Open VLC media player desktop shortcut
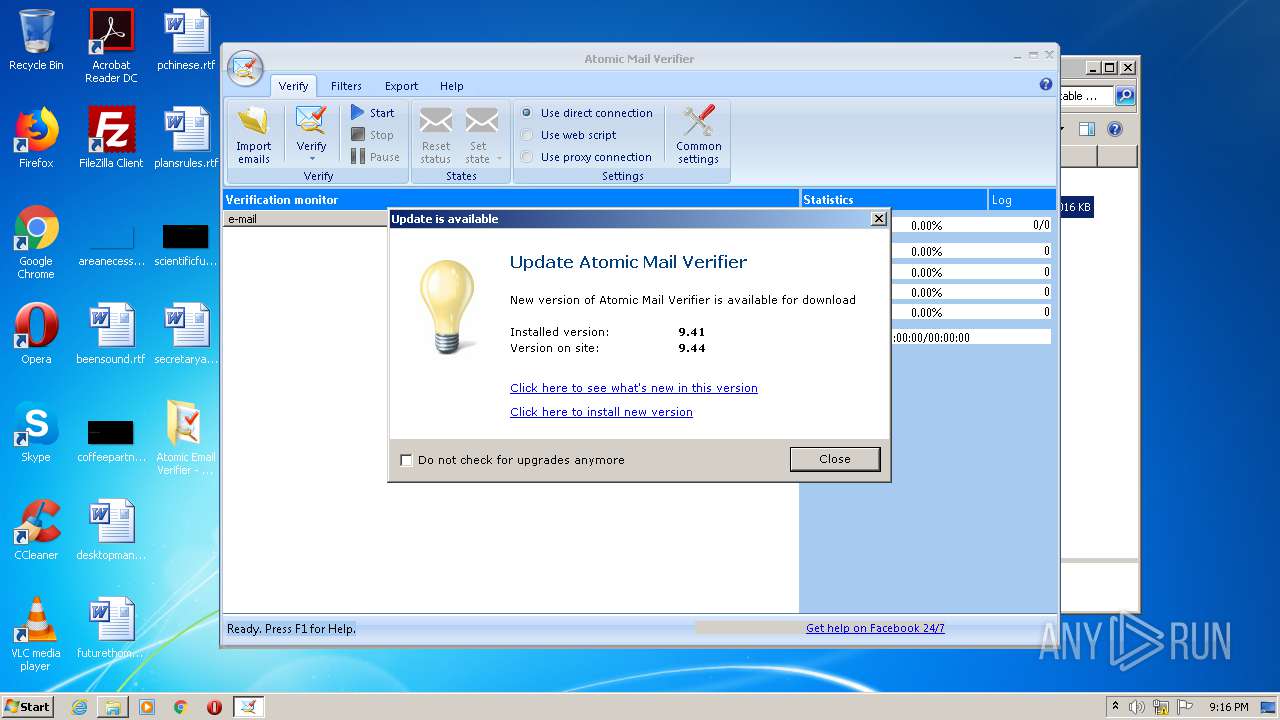The height and width of the screenshot is (720, 1280). (x=36, y=634)
